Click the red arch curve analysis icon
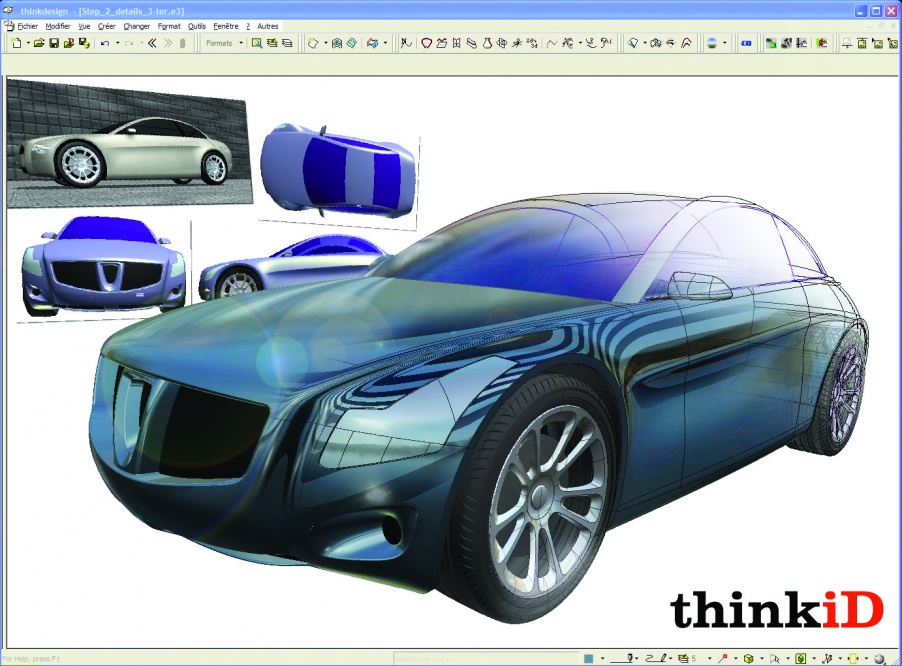The image size is (902, 666). pyautogui.click(x=686, y=43)
